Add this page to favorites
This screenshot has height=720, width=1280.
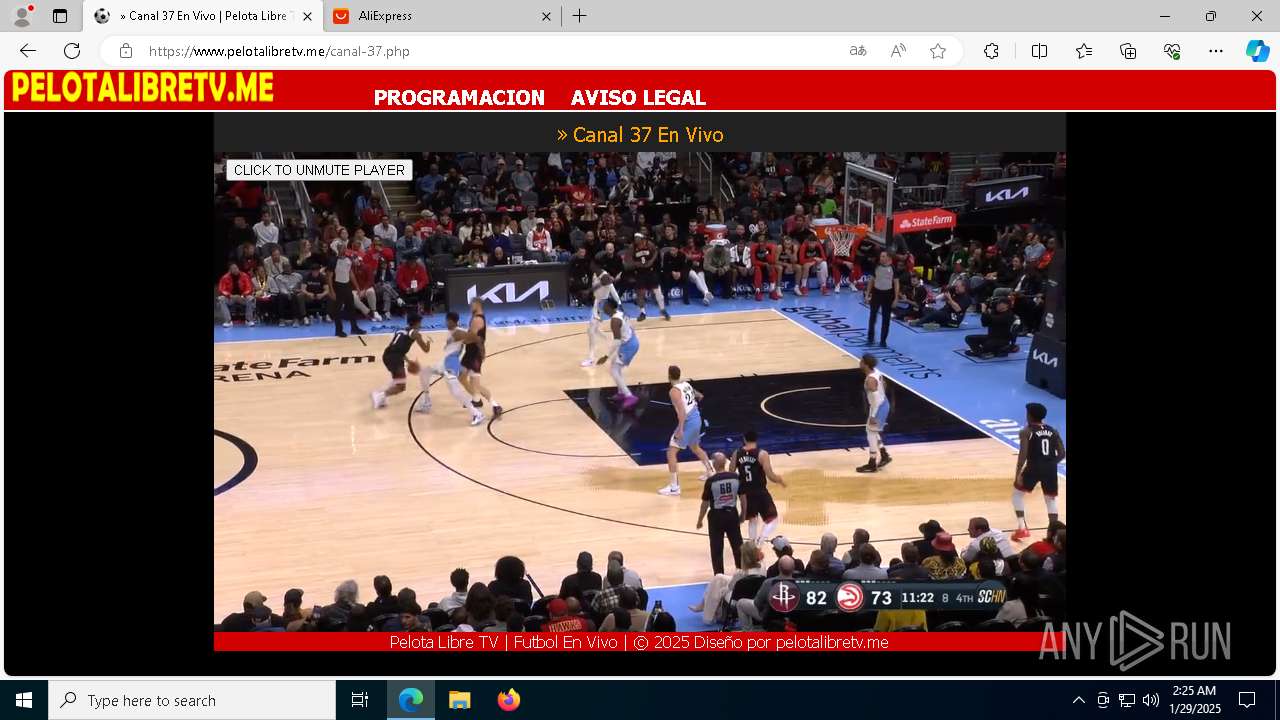coord(938,51)
